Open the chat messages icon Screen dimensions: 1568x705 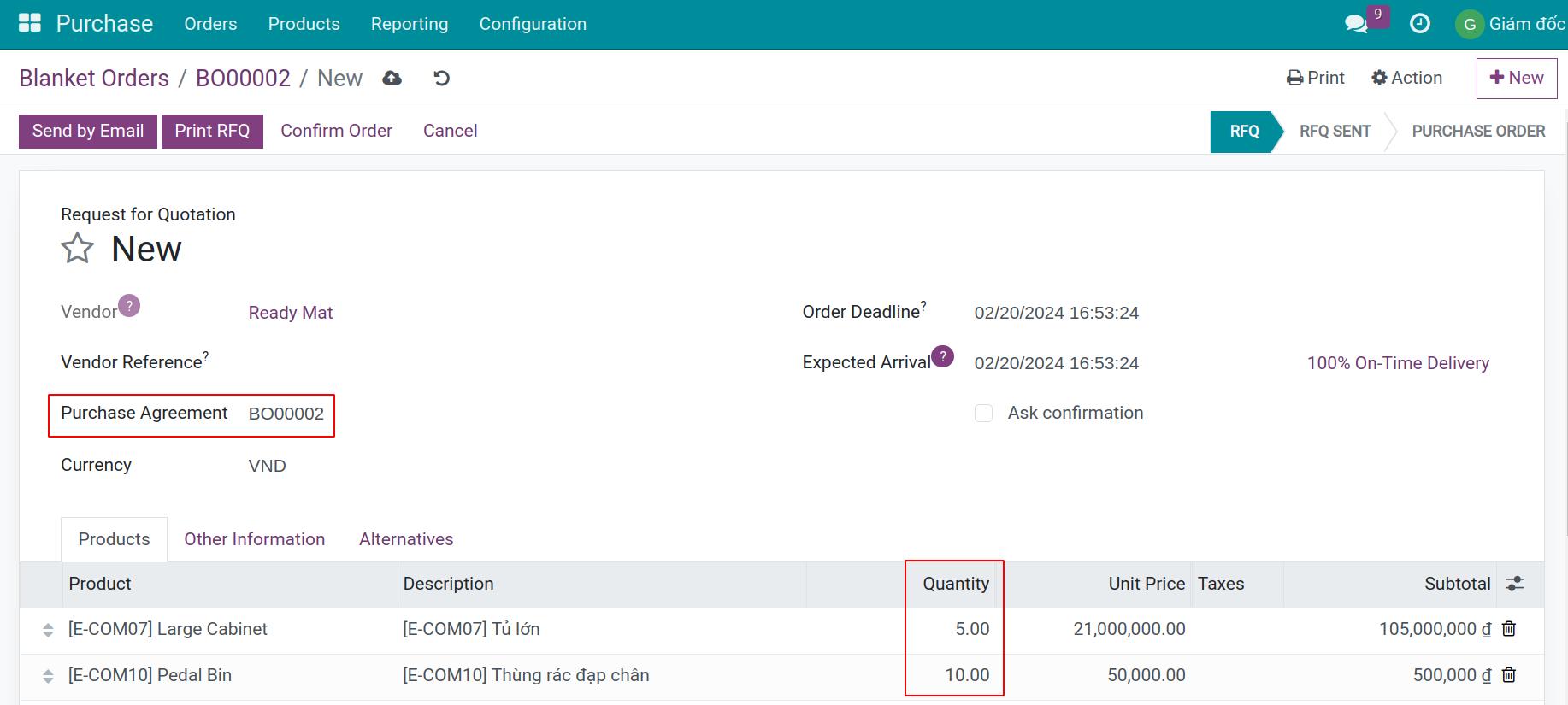(x=1356, y=24)
